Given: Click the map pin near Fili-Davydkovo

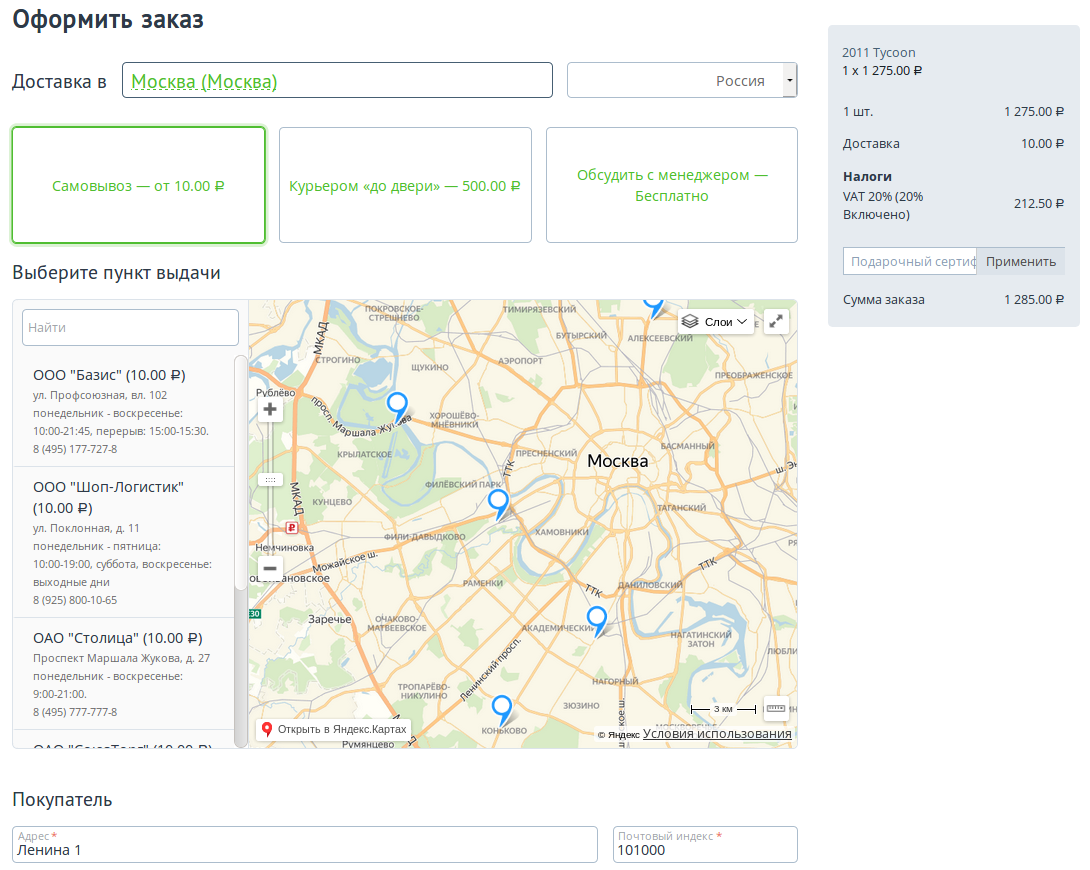Looking at the screenshot, I should 498,501.
